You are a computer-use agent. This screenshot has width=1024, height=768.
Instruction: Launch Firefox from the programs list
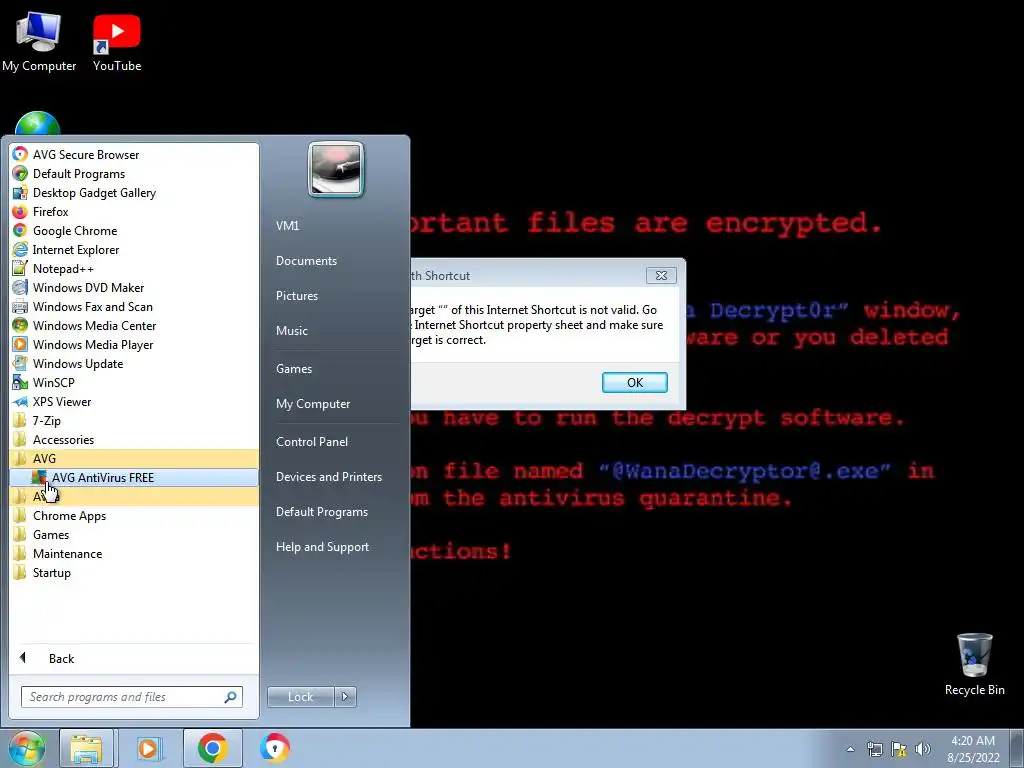[x=134, y=212]
